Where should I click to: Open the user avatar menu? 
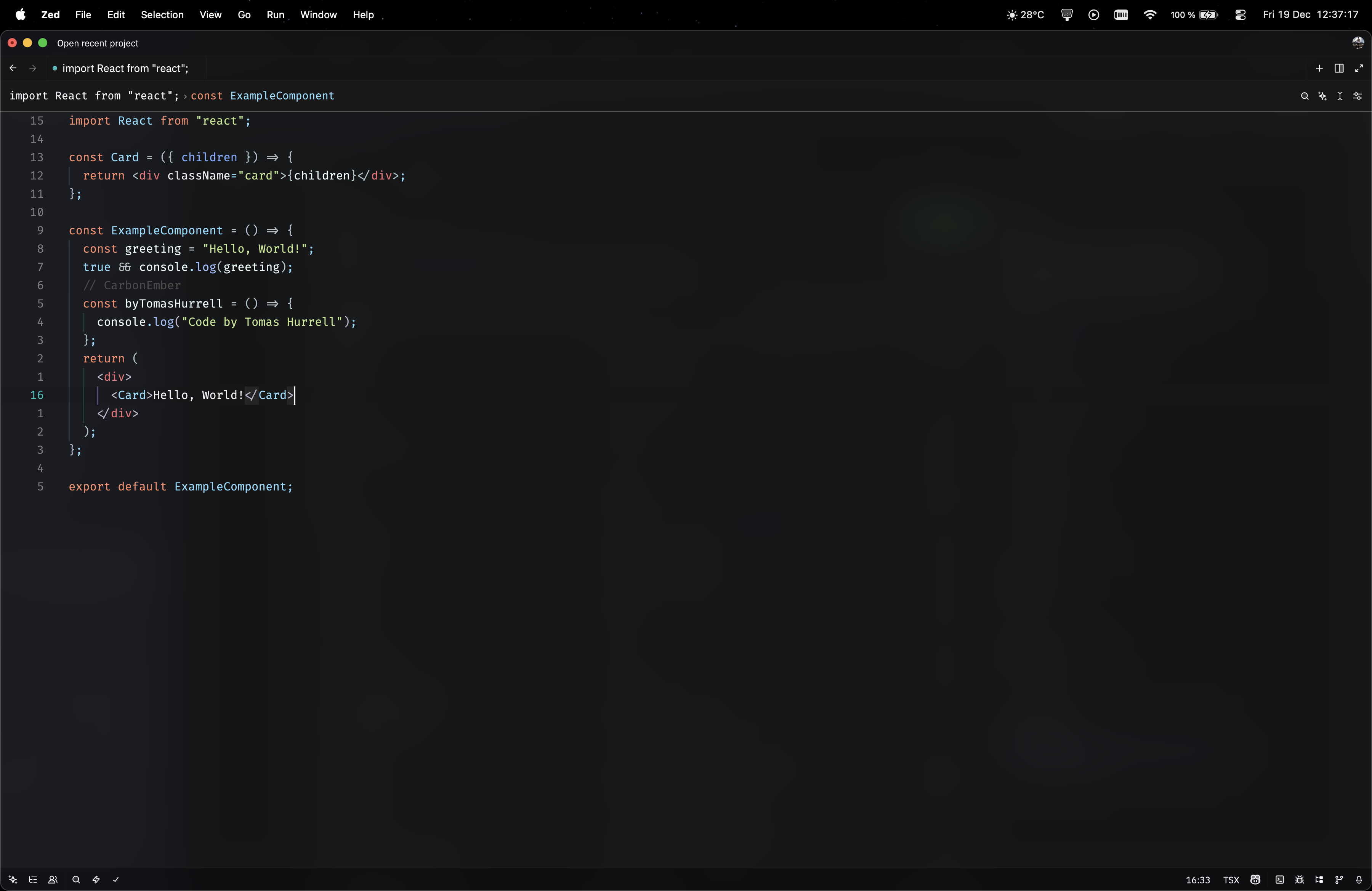1358,43
